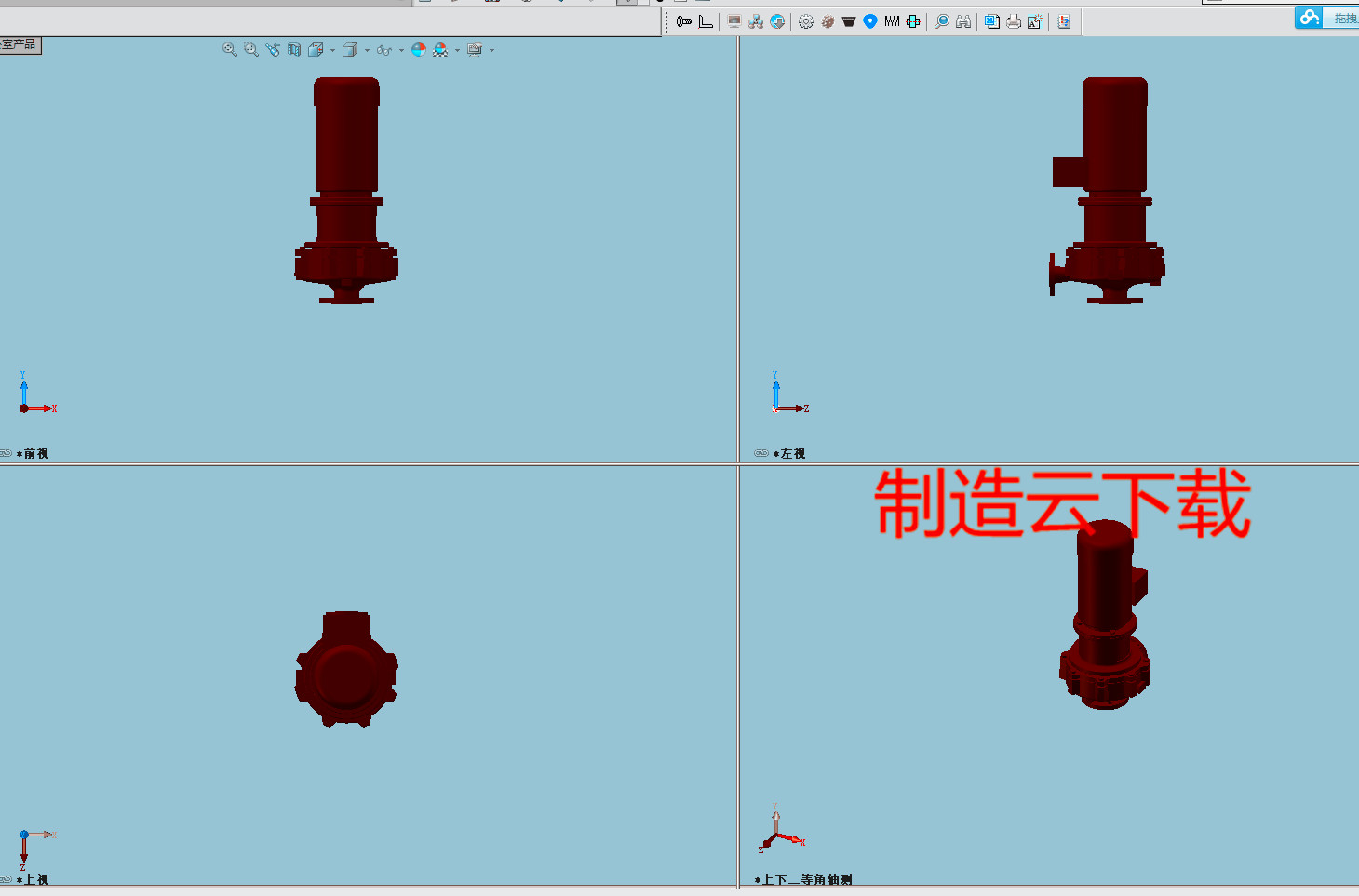The height and width of the screenshot is (896, 1359).
Task: Click the spring coil toolbar icon
Action: pyautogui.click(x=892, y=21)
